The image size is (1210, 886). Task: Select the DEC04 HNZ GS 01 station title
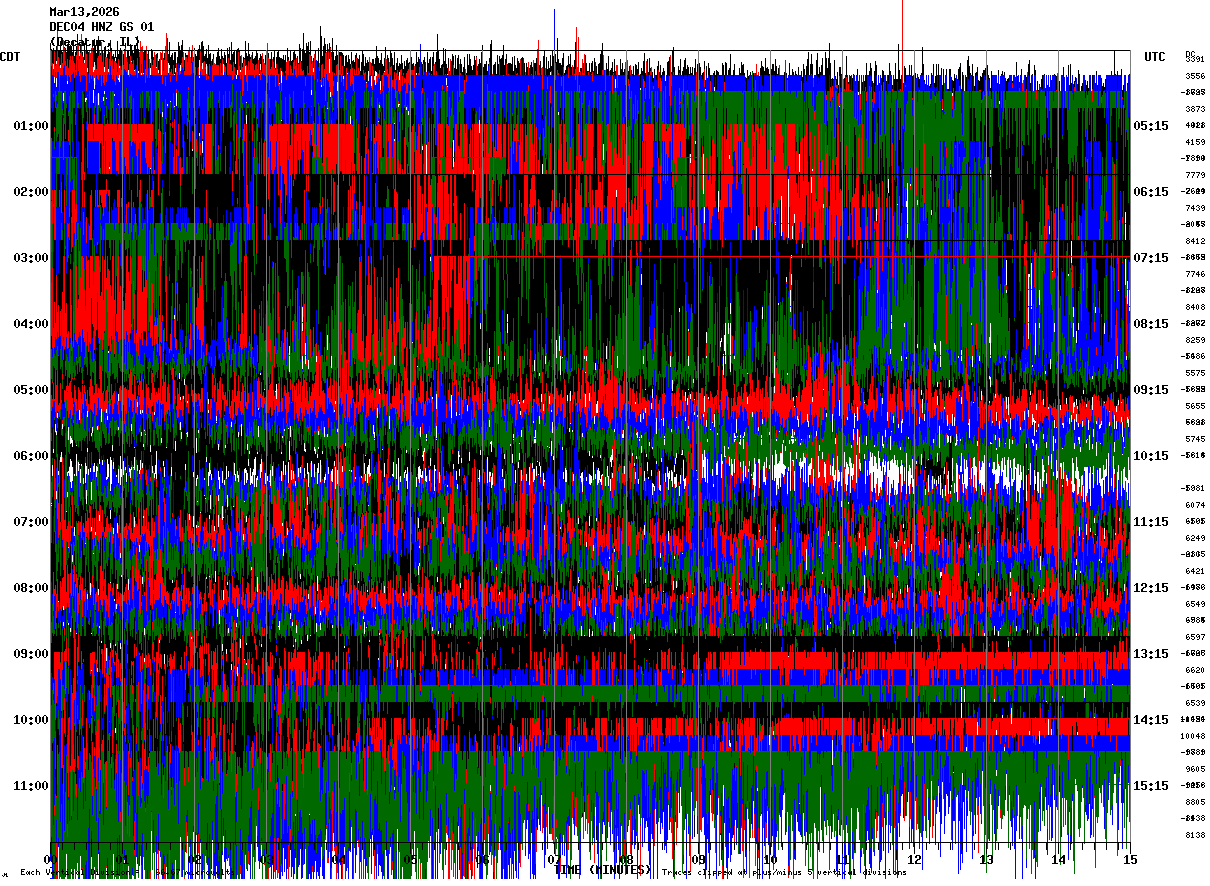pyautogui.click(x=102, y=27)
